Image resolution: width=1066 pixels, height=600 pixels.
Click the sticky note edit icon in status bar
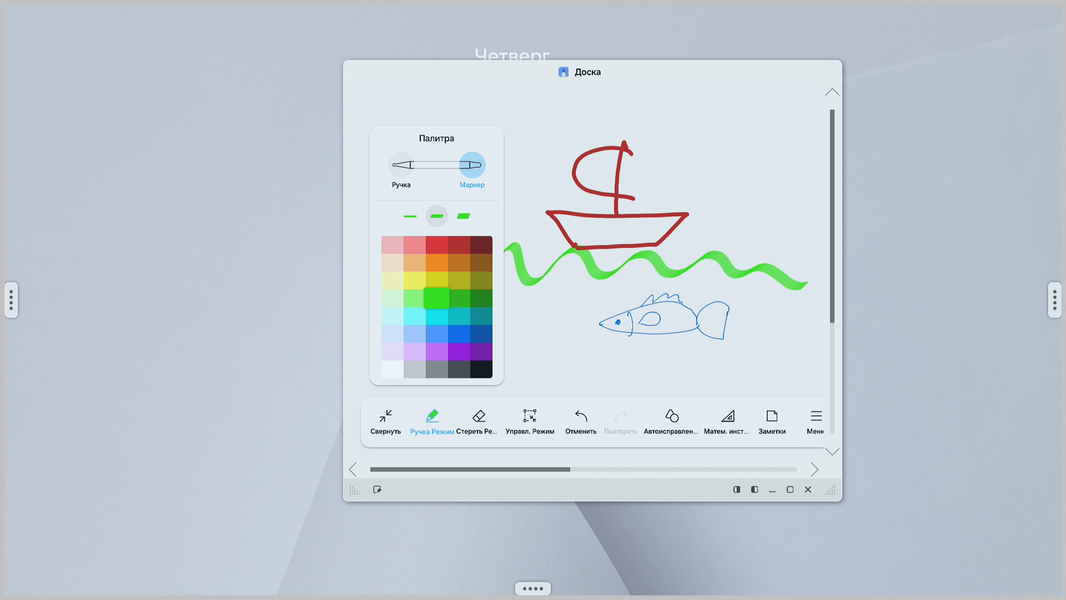pos(377,489)
